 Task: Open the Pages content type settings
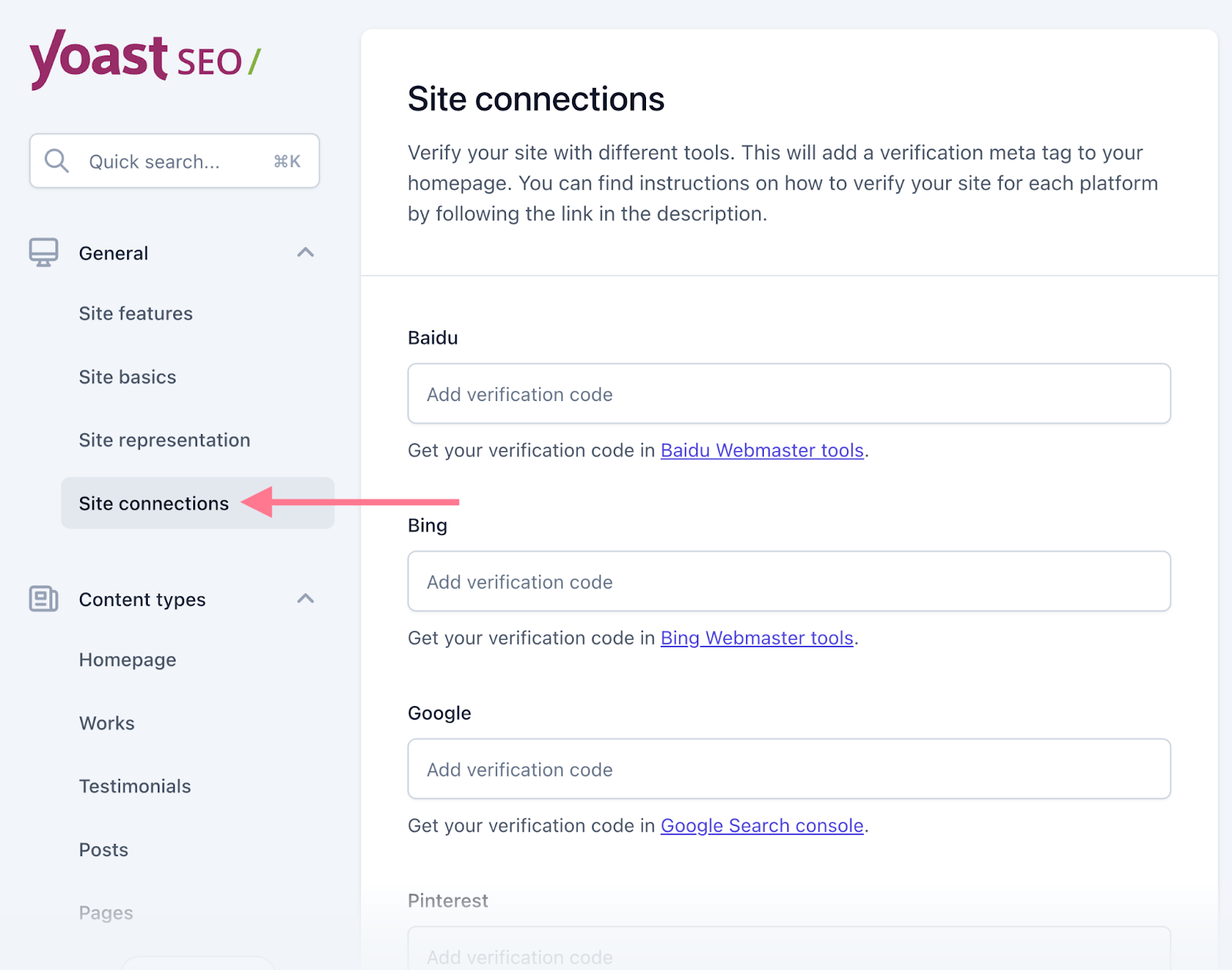tap(106, 913)
